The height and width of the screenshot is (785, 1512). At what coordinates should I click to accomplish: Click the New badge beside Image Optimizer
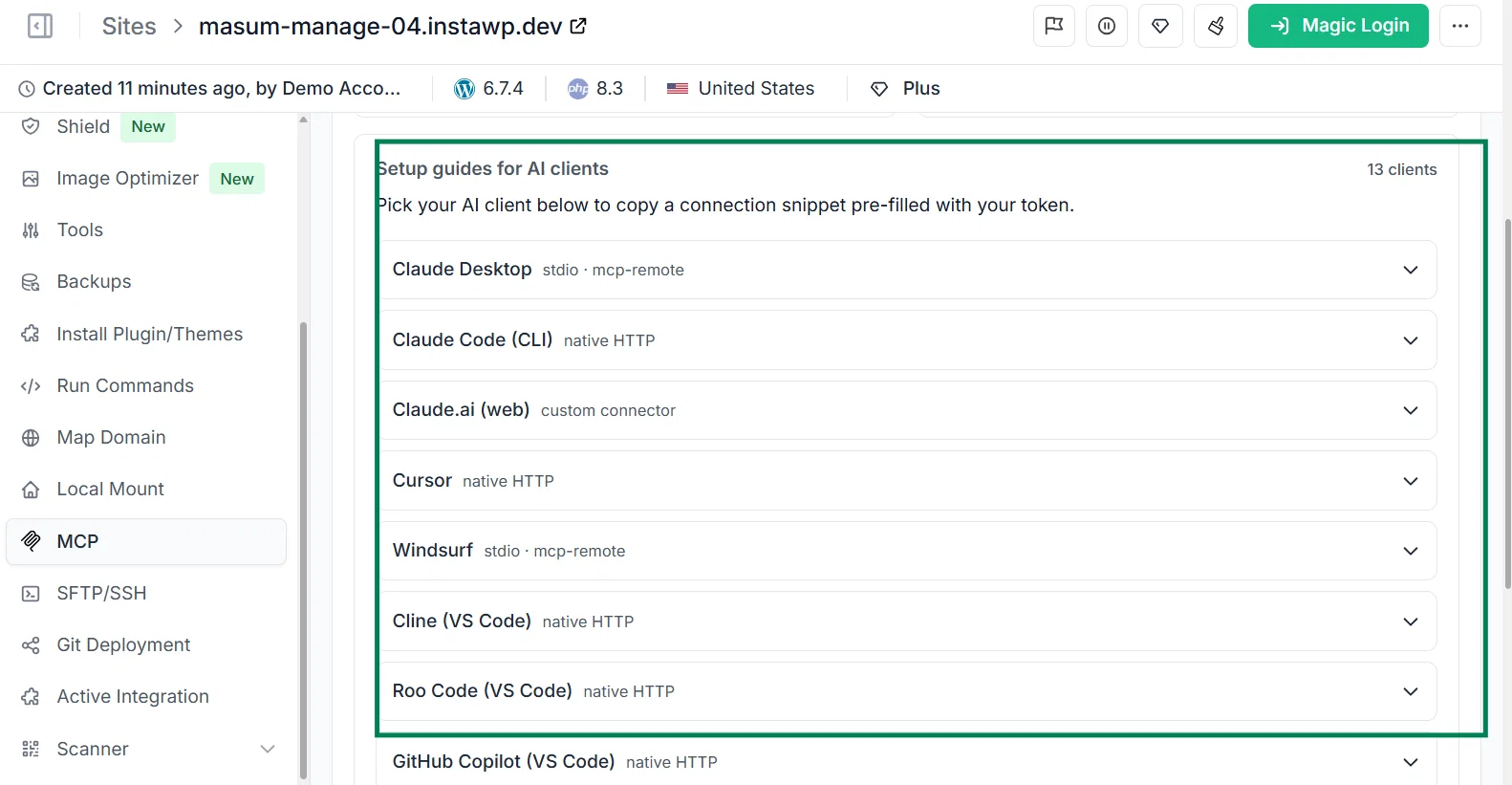tap(237, 179)
